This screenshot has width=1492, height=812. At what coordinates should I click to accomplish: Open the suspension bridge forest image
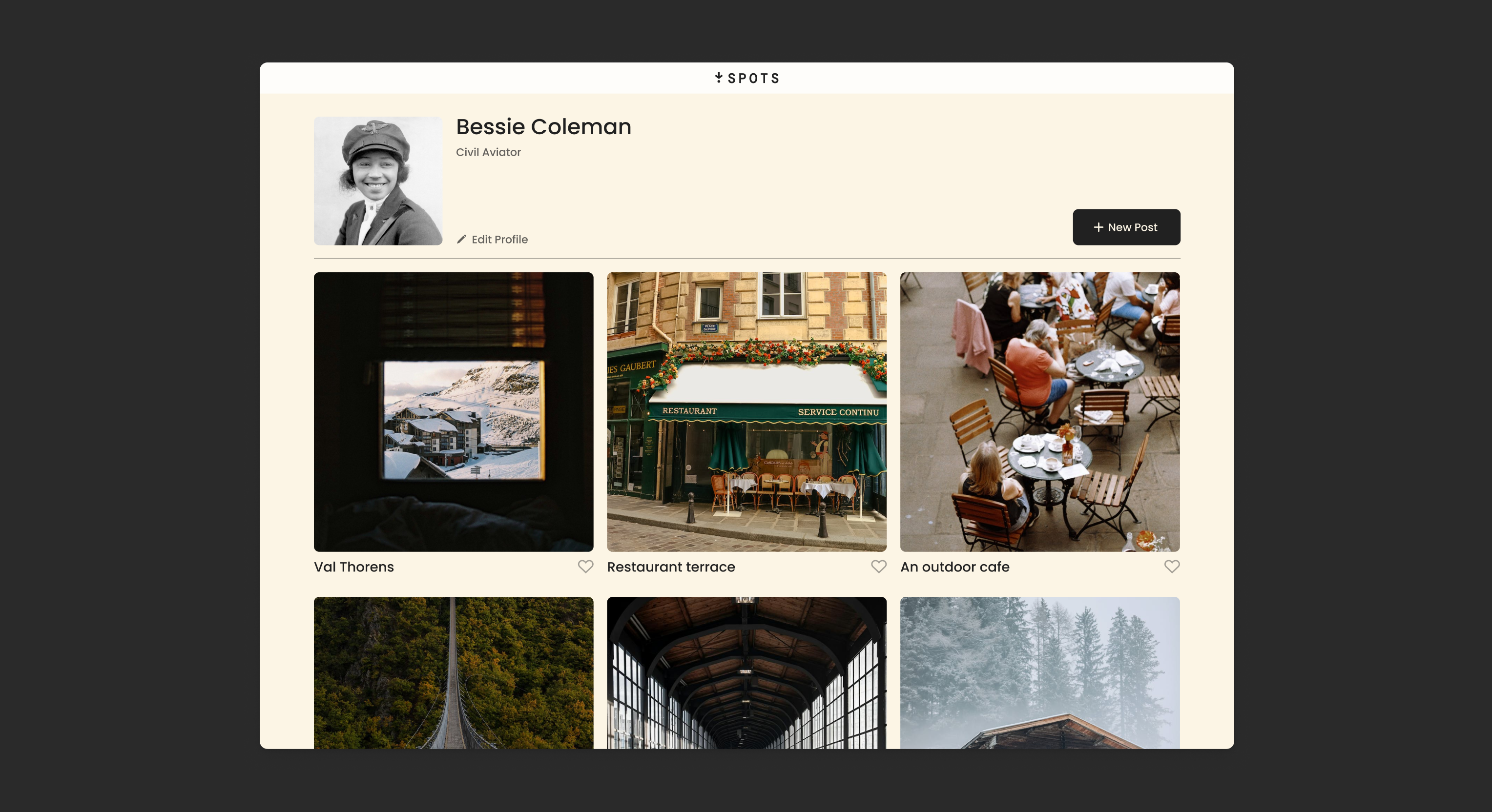454,672
